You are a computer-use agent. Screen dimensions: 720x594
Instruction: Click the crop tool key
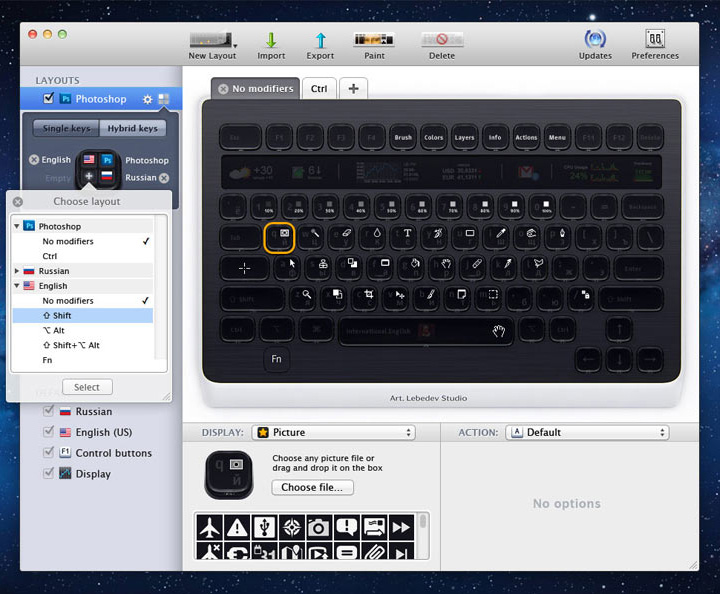tap(365, 298)
